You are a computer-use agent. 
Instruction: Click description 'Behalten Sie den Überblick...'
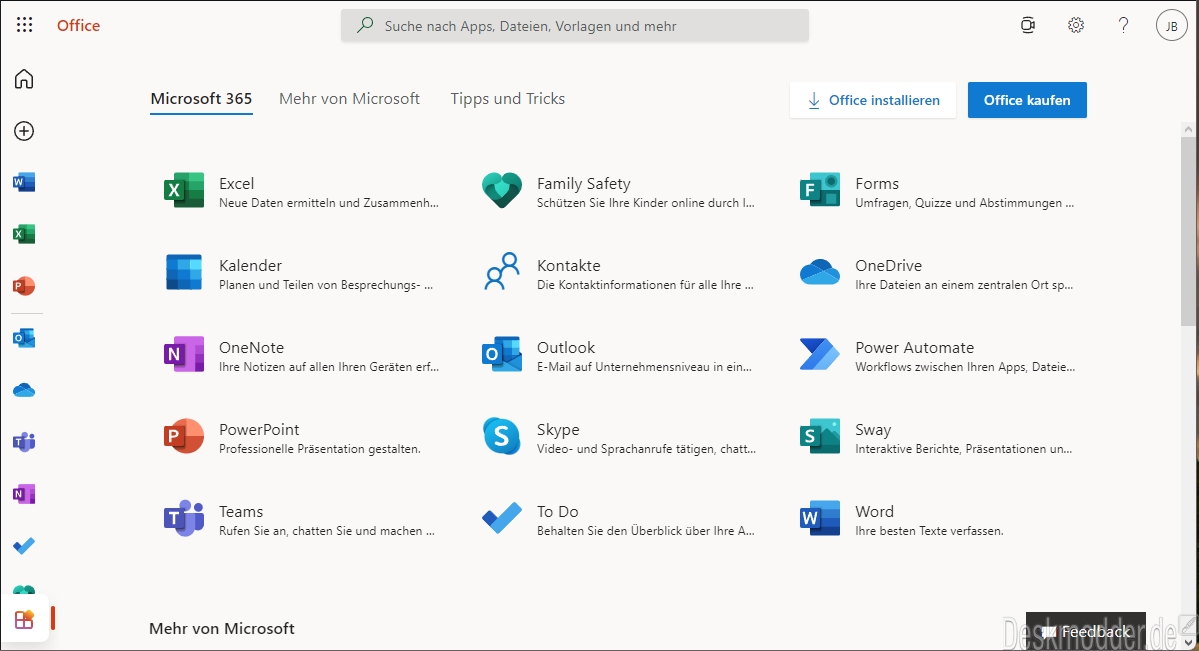click(645, 531)
